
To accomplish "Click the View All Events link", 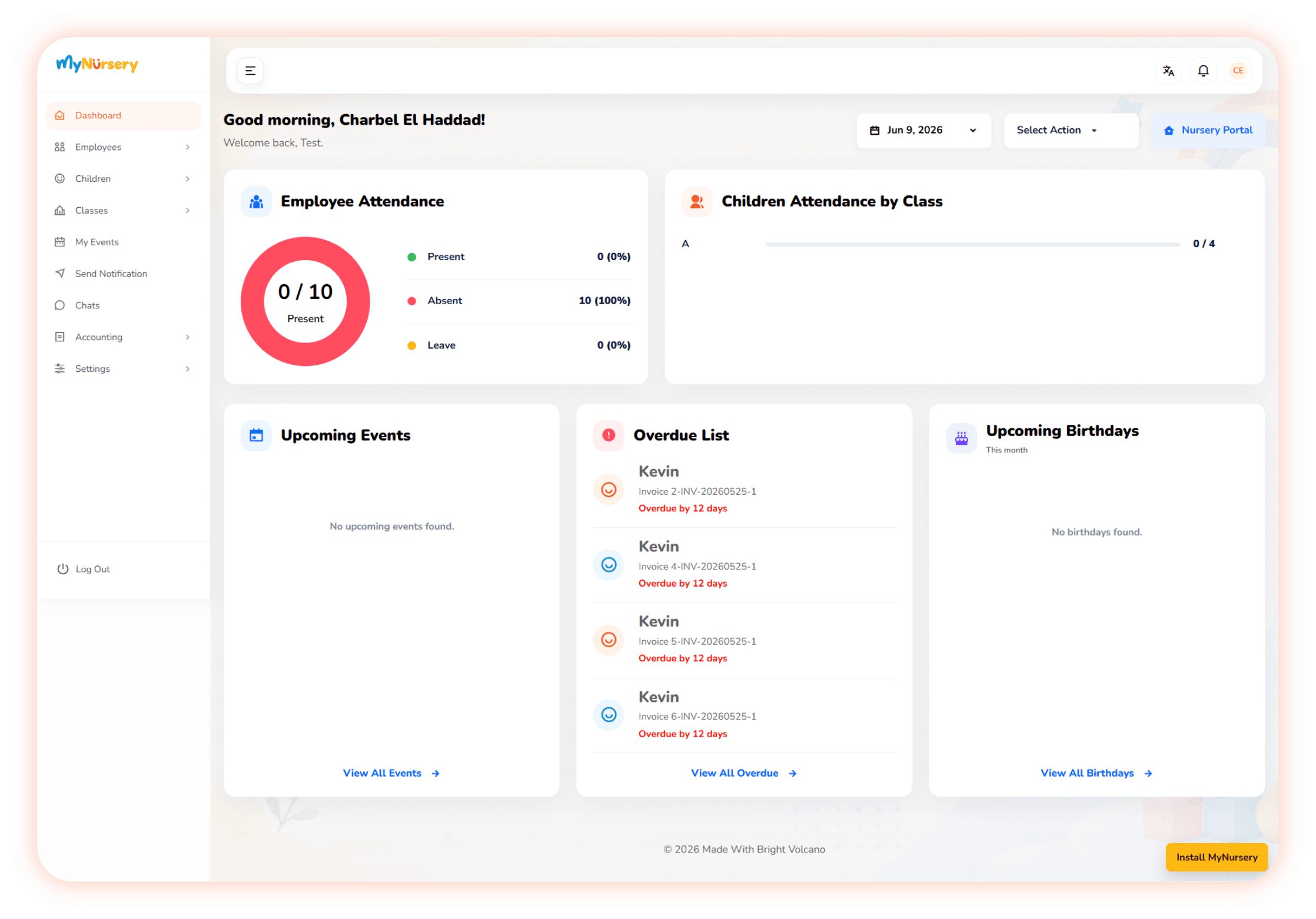I will coord(391,773).
